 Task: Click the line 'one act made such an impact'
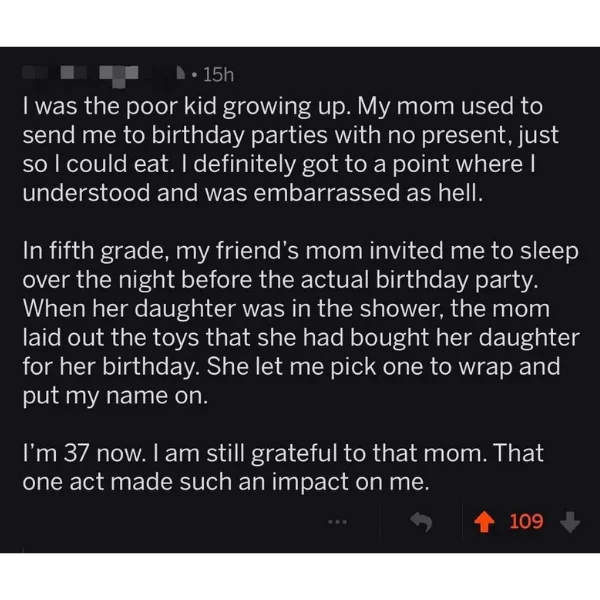pyautogui.click(x=185, y=482)
